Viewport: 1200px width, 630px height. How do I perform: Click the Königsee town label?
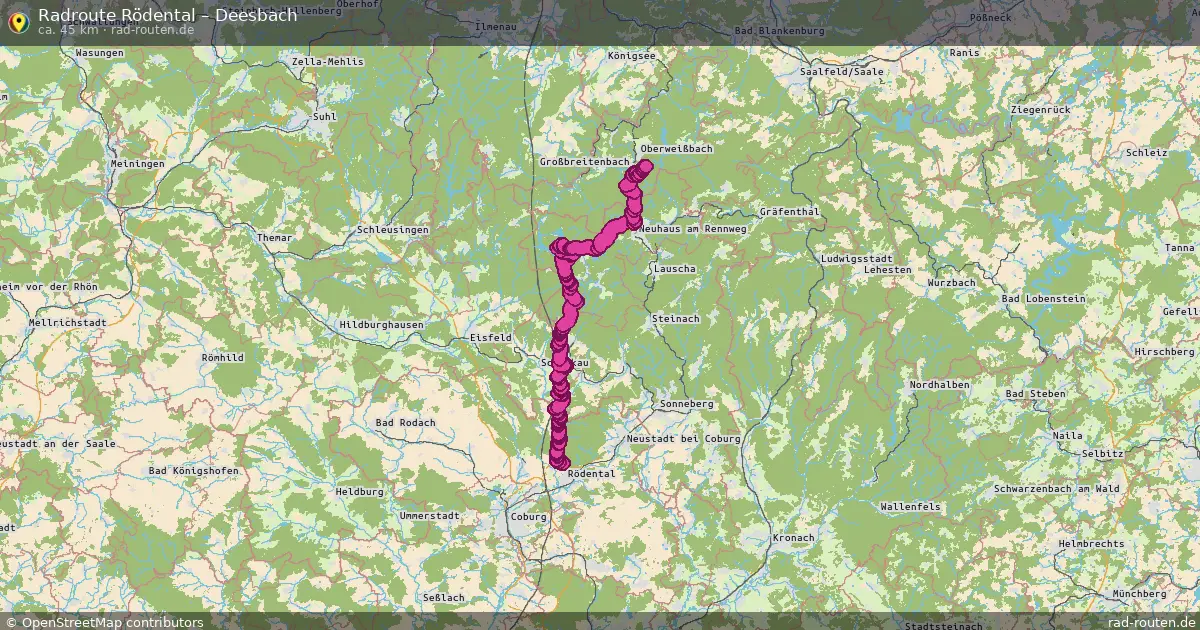[x=631, y=56]
